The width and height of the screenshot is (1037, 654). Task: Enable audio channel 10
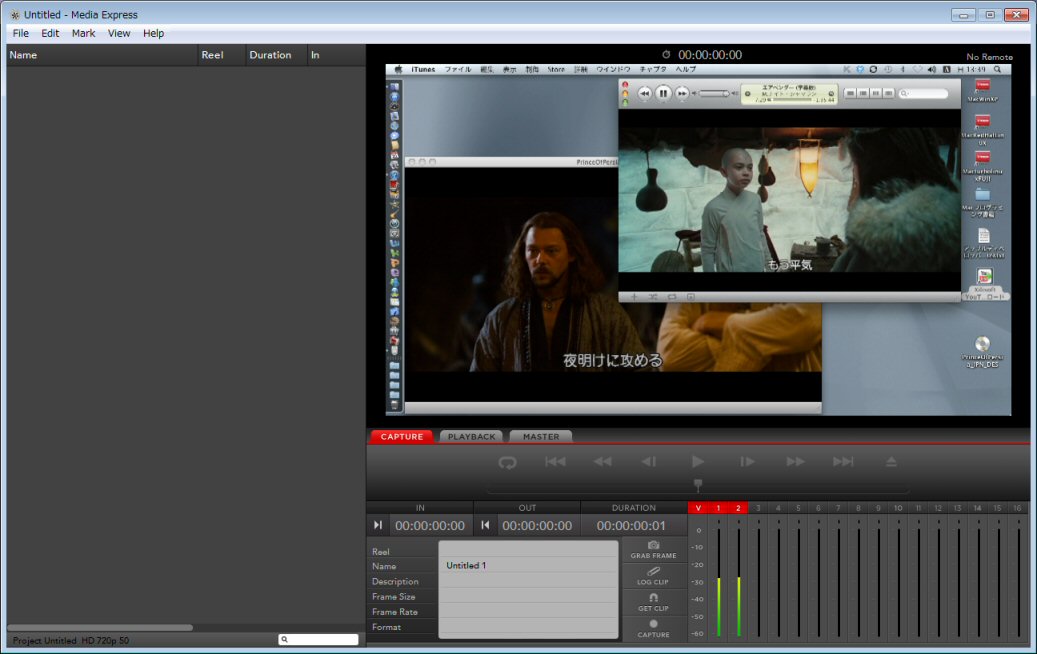[x=898, y=508]
